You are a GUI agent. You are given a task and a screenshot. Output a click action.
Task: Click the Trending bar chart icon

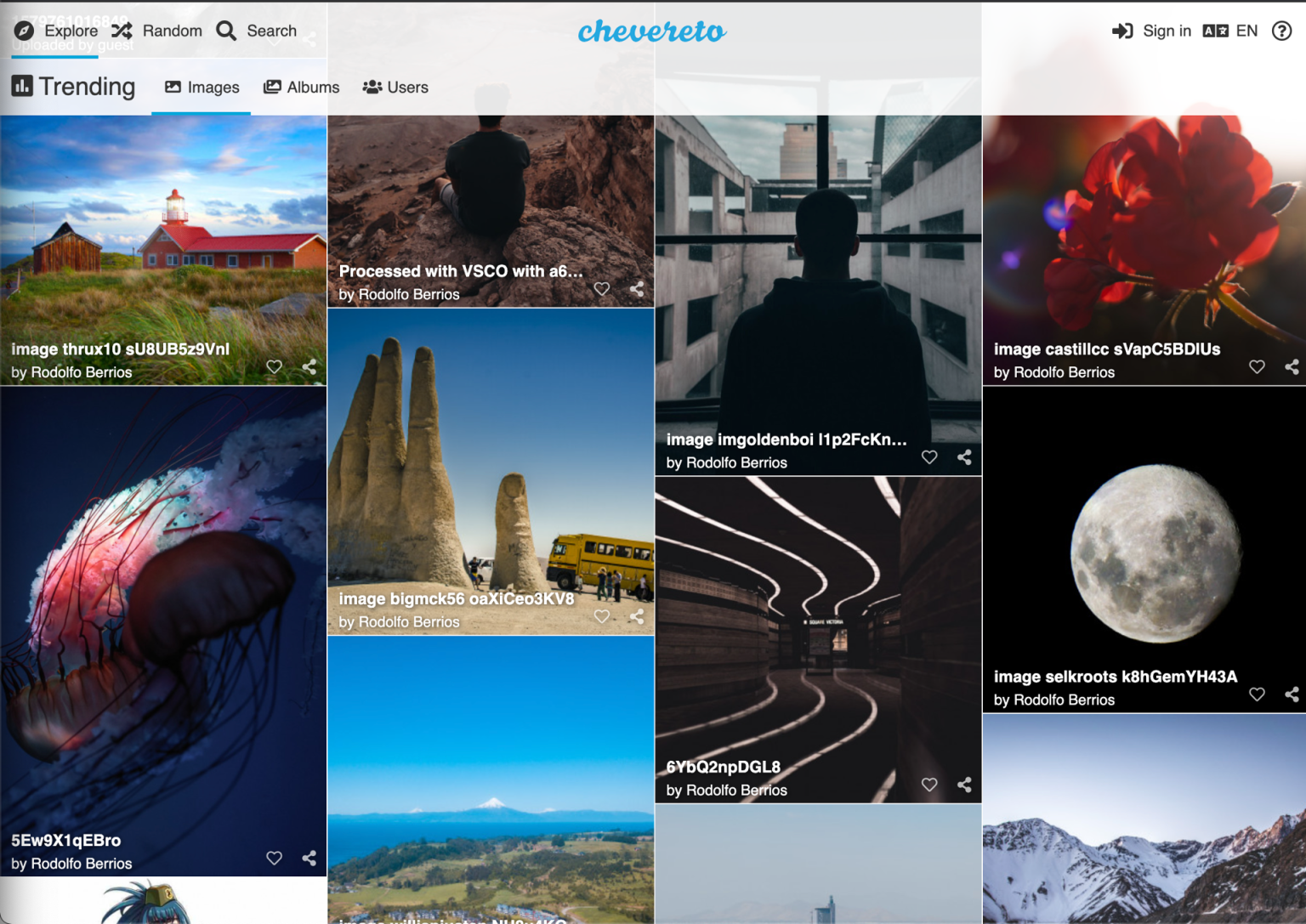click(23, 86)
